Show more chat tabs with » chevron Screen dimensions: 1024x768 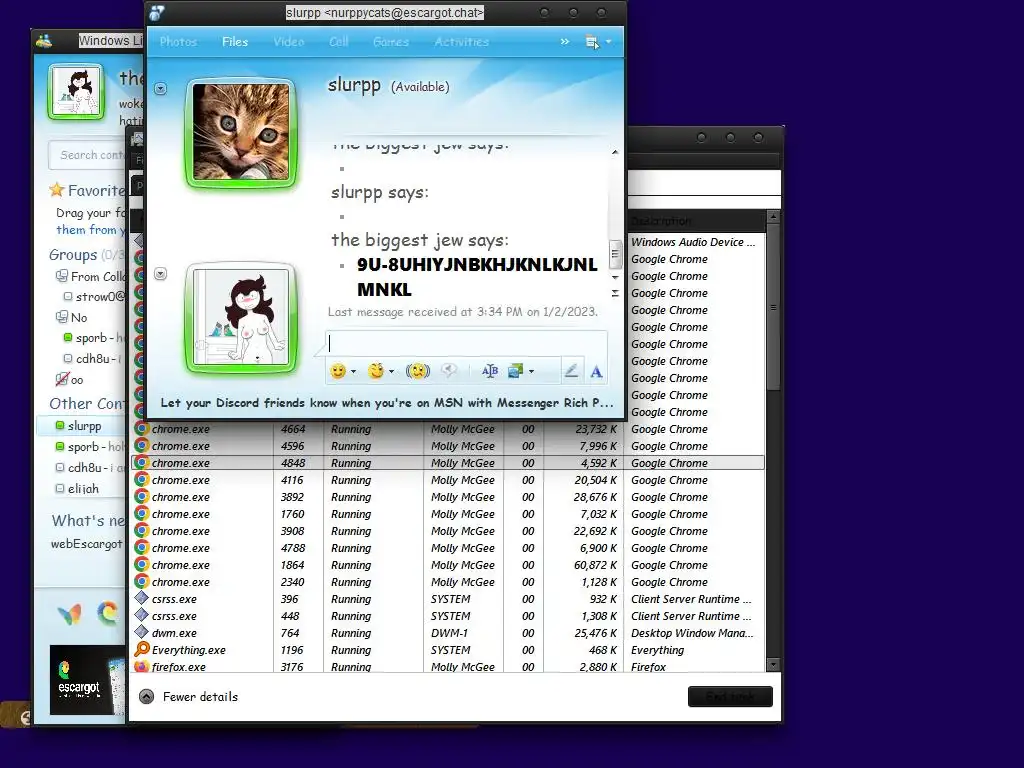(x=564, y=42)
